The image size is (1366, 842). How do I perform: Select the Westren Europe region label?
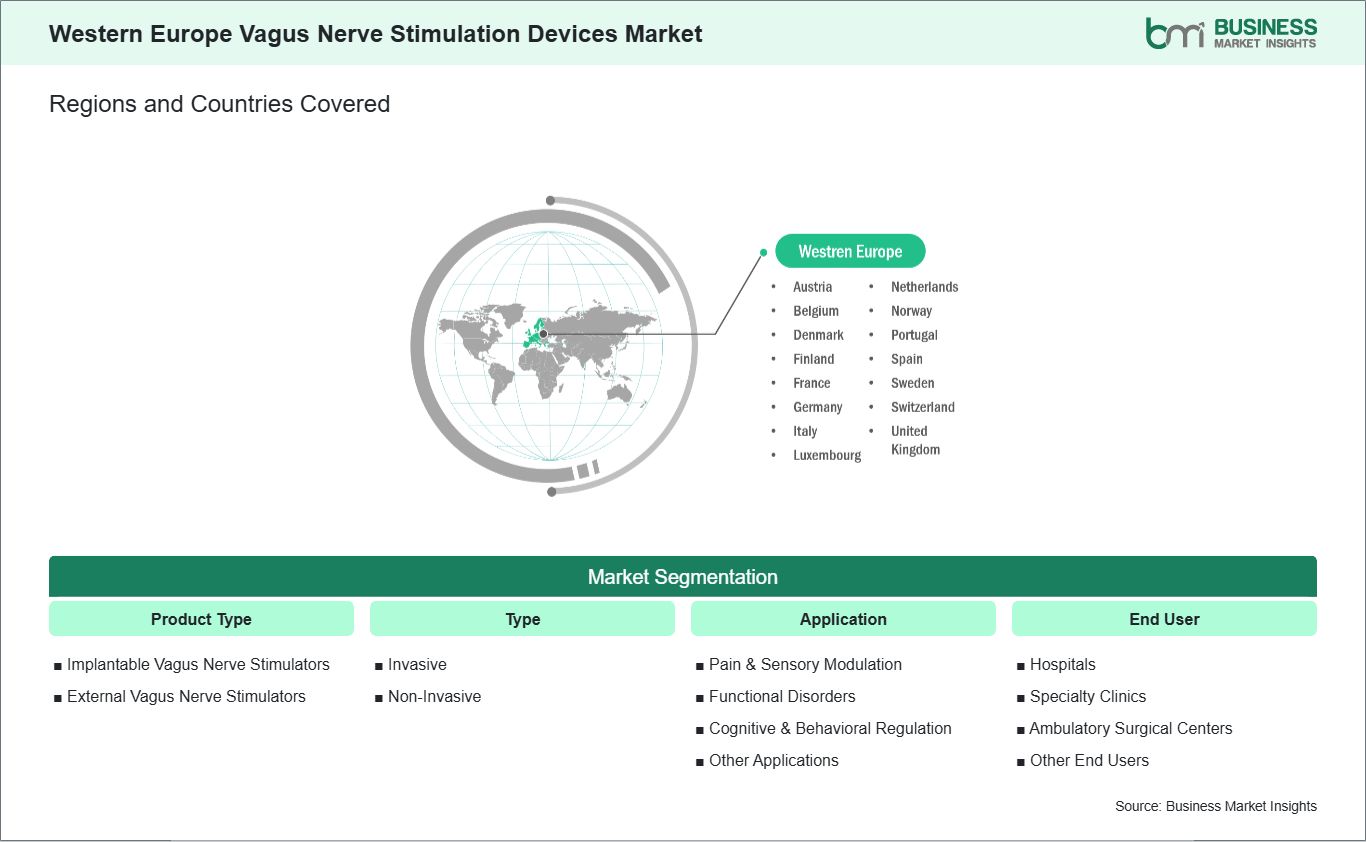coord(850,252)
